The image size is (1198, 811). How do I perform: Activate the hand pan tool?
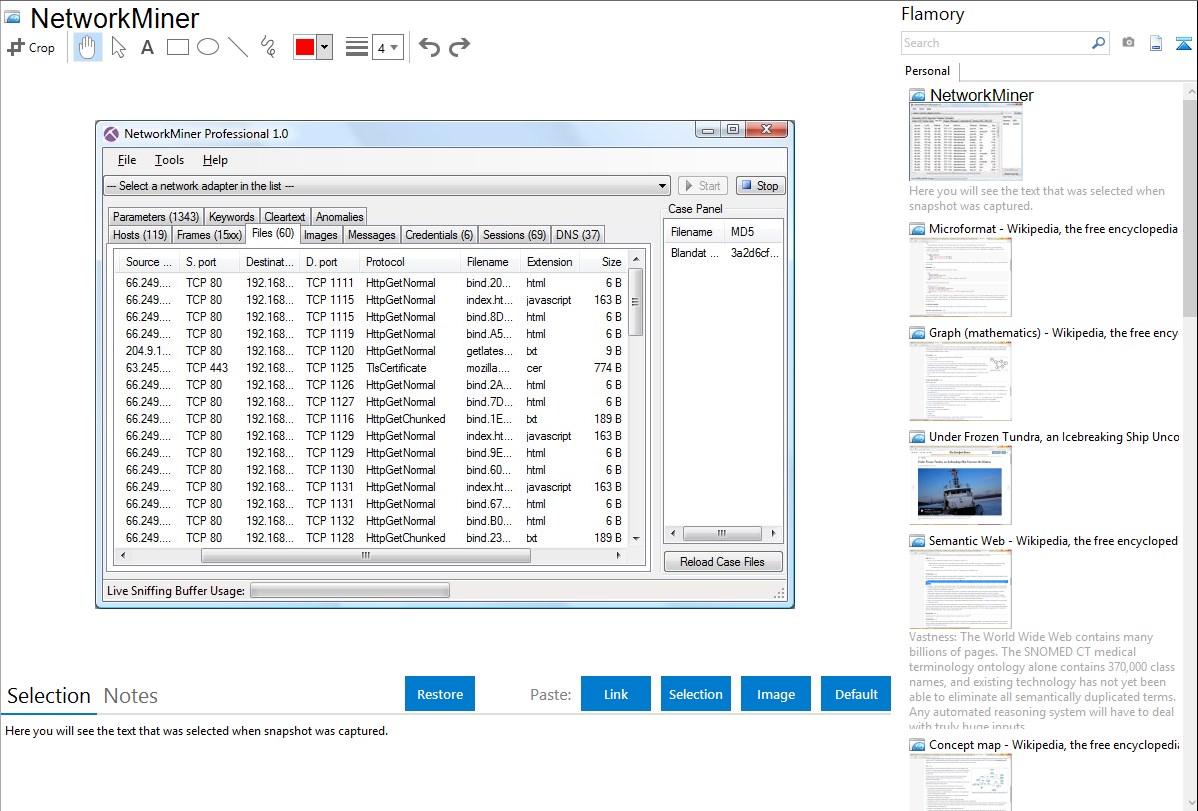click(x=87, y=47)
